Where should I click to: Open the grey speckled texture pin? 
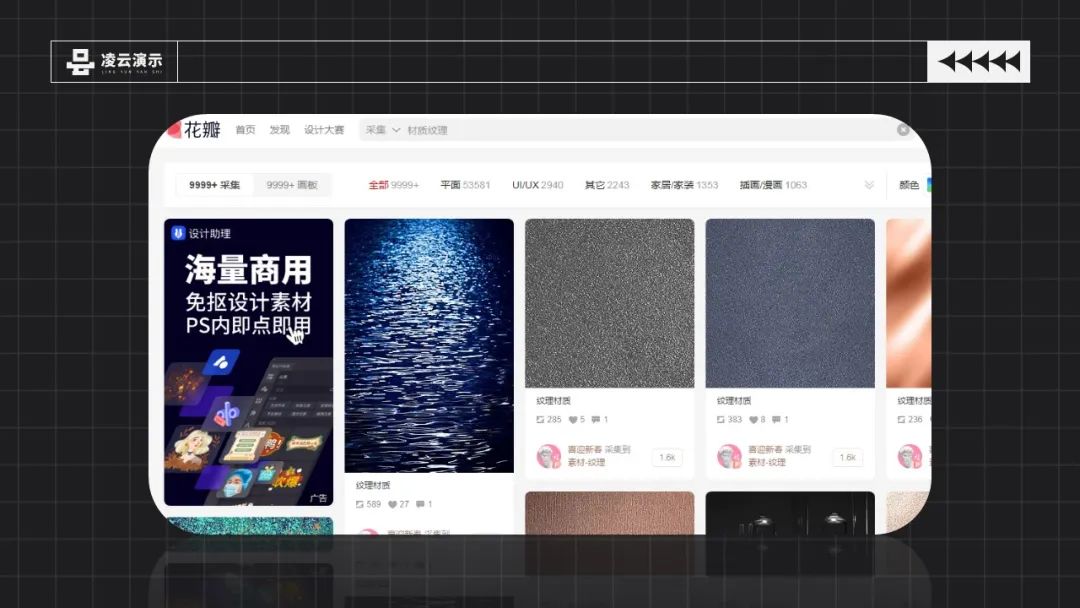[610, 304]
